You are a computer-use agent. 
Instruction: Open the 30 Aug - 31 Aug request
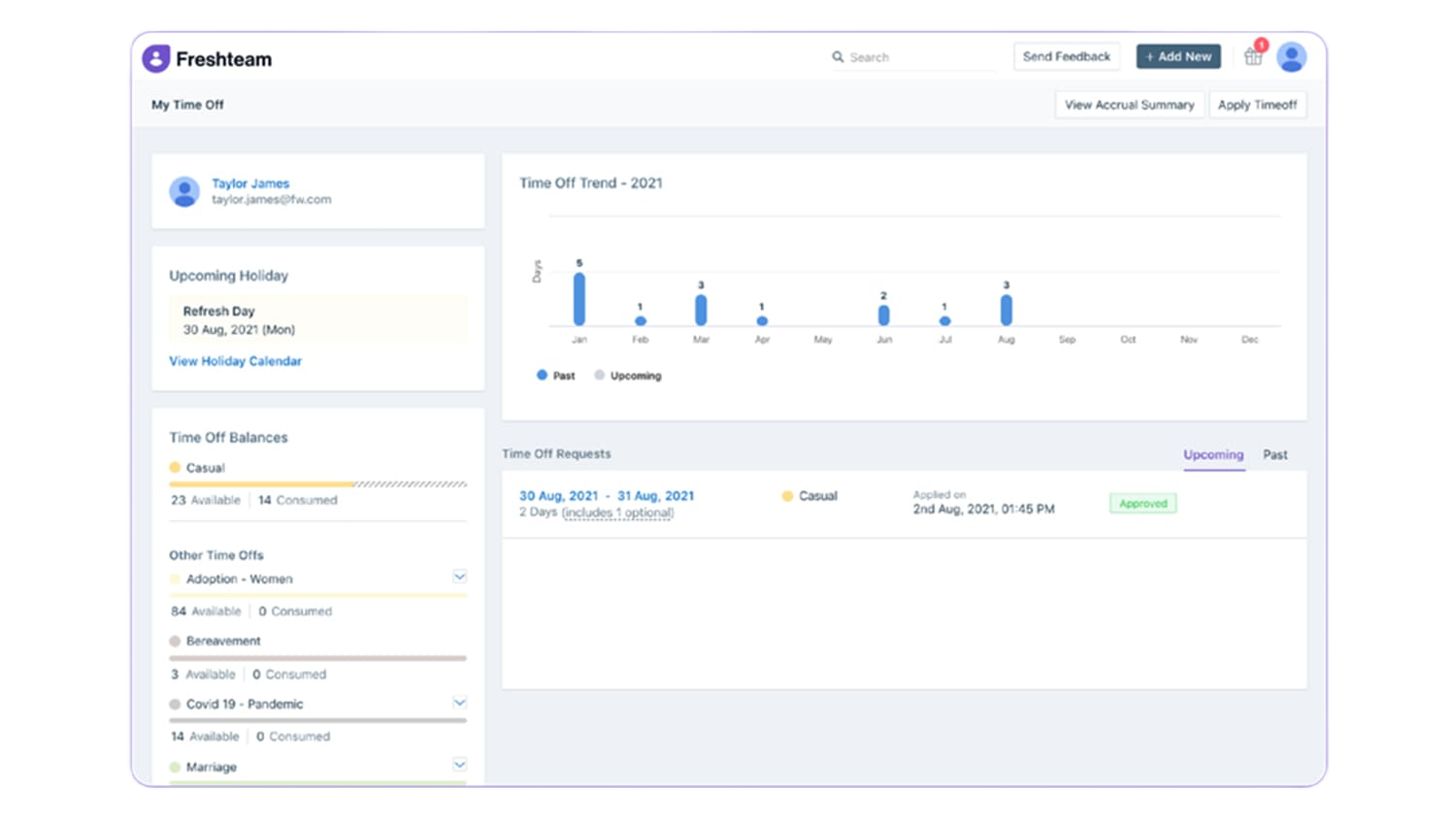pyautogui.click(x=607, y=496)
